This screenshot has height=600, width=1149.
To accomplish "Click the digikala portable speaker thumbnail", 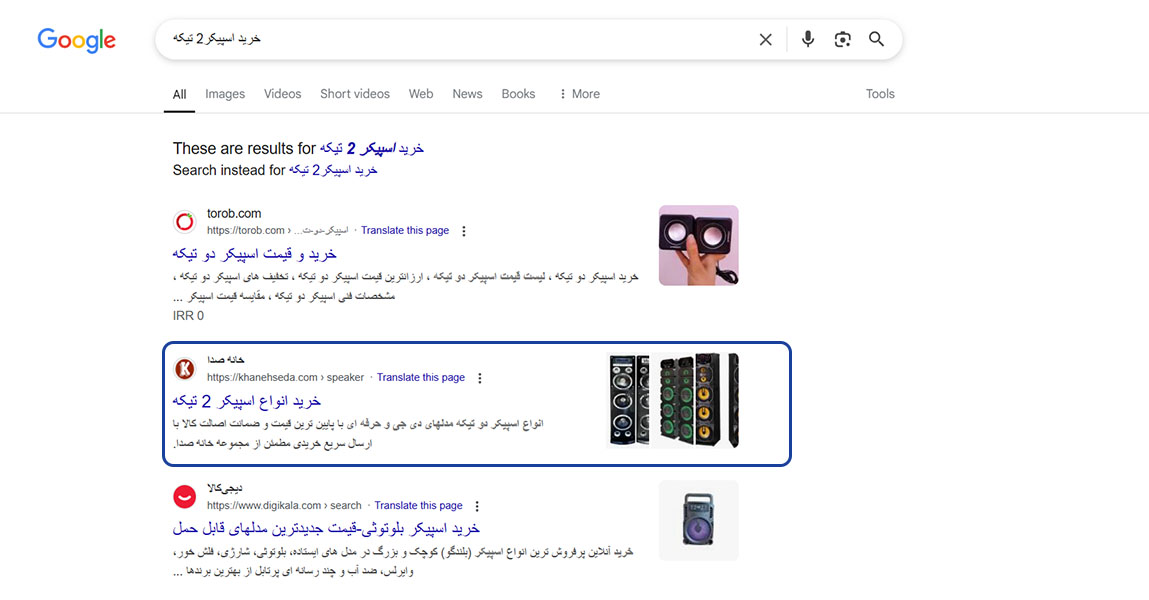I will pos(698,520).
